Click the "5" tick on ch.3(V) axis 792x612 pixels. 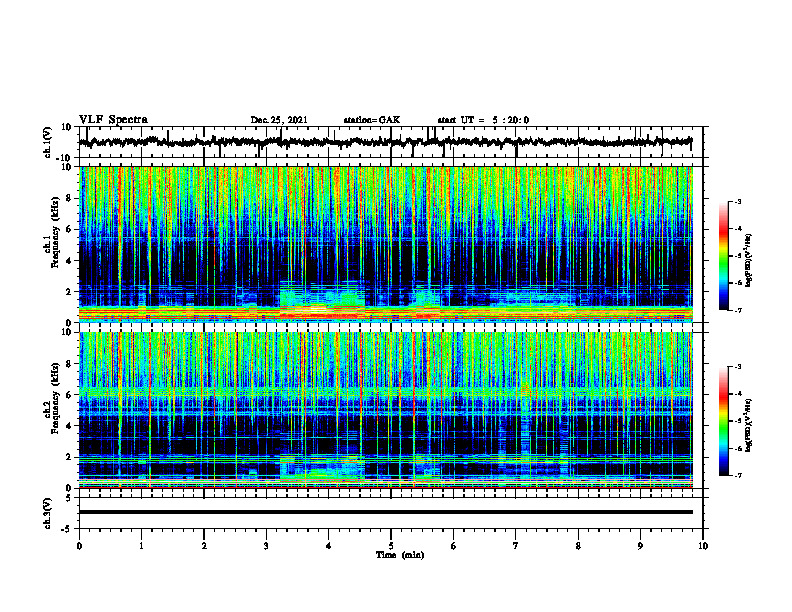pos(69,498)
